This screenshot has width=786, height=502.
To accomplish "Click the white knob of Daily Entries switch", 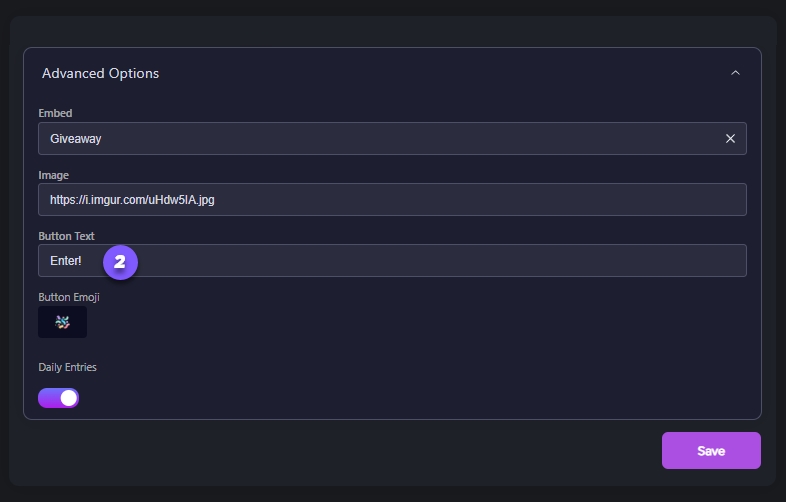I will point(68,398).
